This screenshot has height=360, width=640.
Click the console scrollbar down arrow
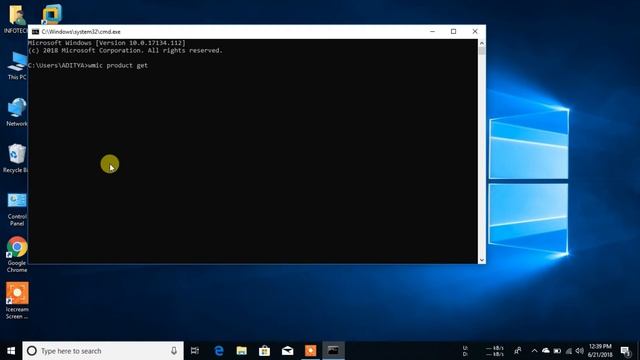tap(482, 260)
